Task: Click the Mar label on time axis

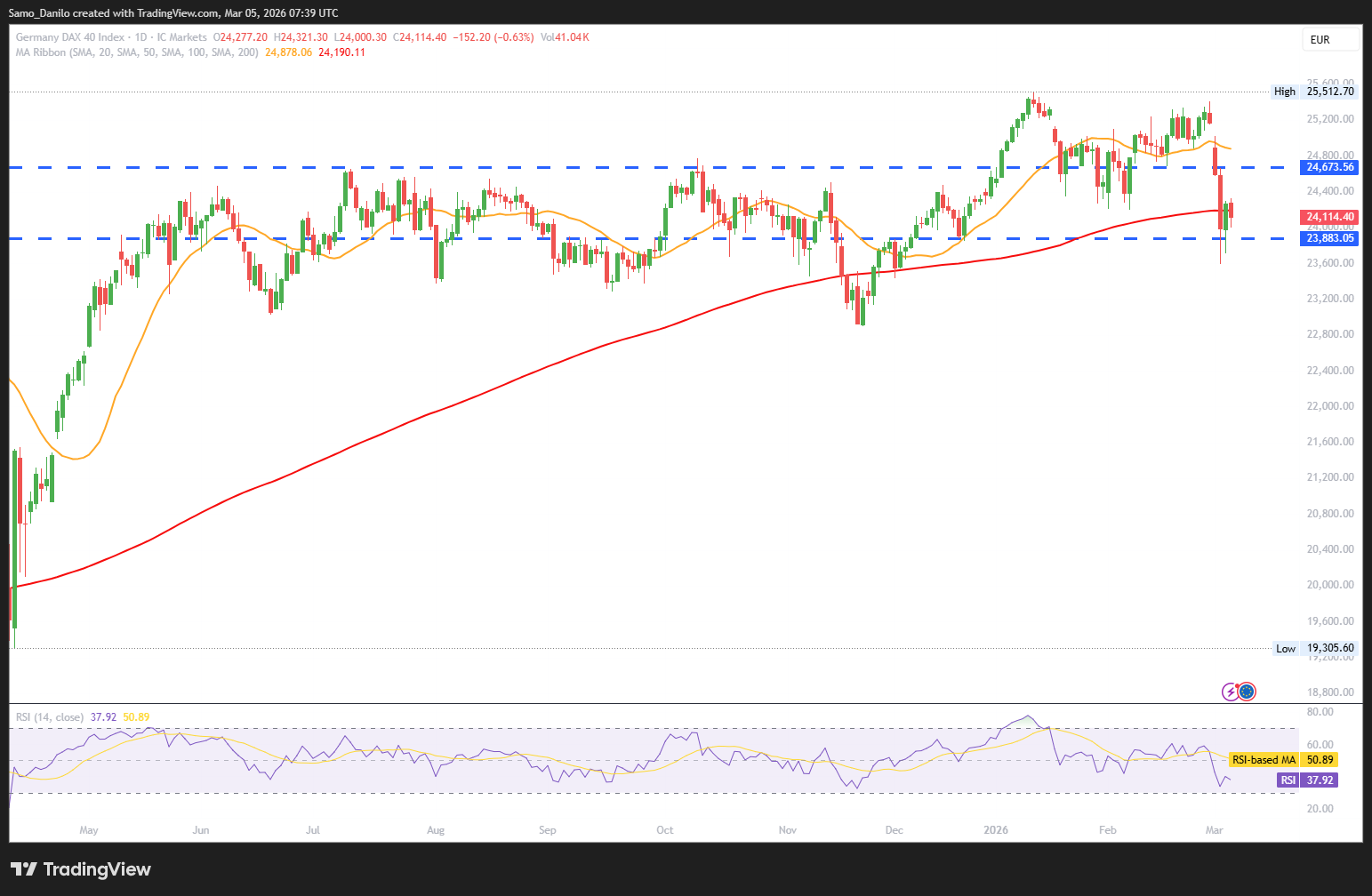Action: [x=1214, y=830]
